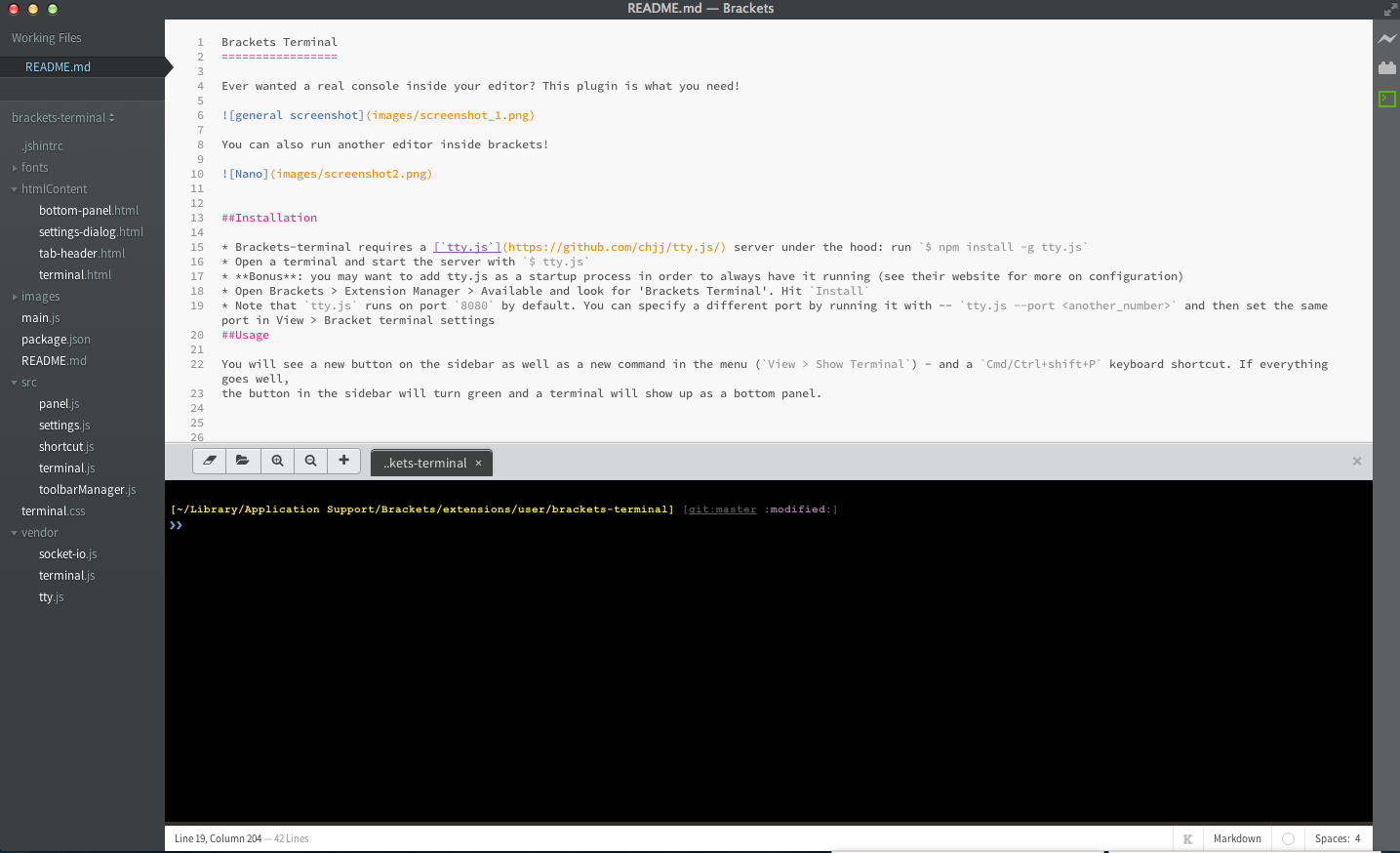Expand the fonts folder
Viewport: 1400px width, 853px height.
coord(15,168)
